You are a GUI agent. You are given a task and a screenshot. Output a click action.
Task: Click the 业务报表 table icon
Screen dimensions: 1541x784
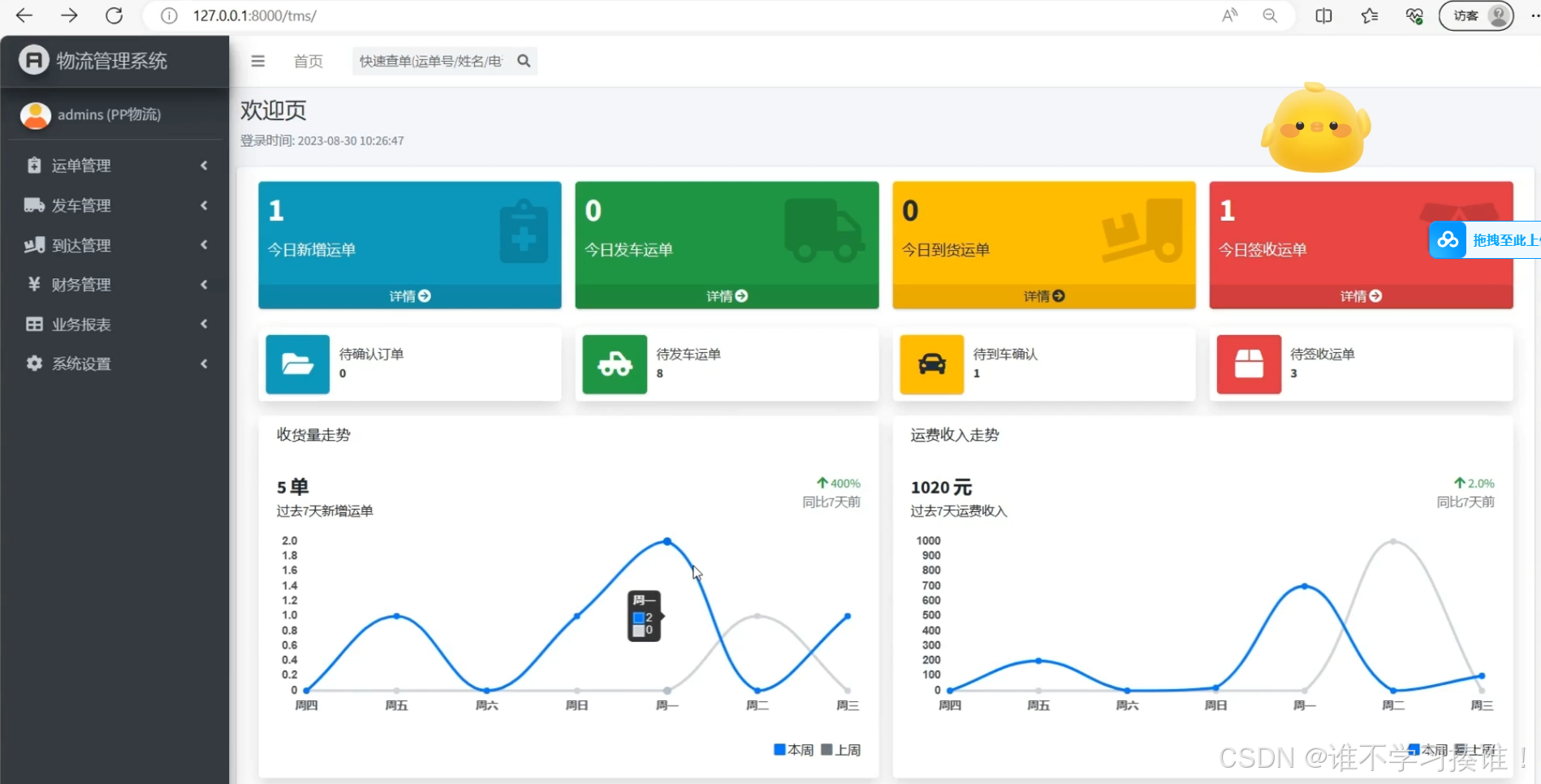coord(34,324)
